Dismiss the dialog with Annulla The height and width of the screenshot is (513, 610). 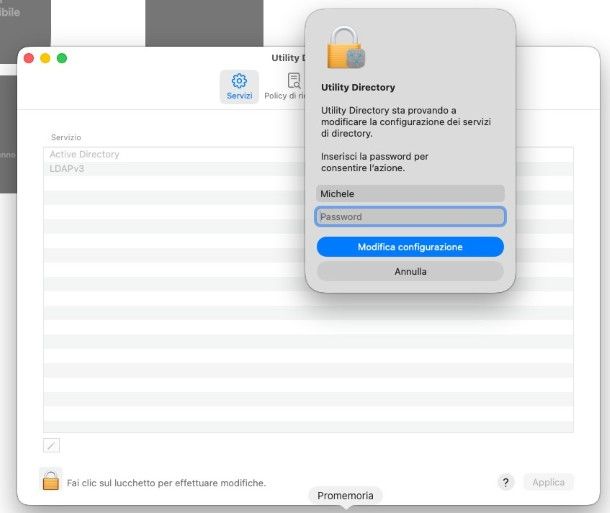tap(410, 271)
